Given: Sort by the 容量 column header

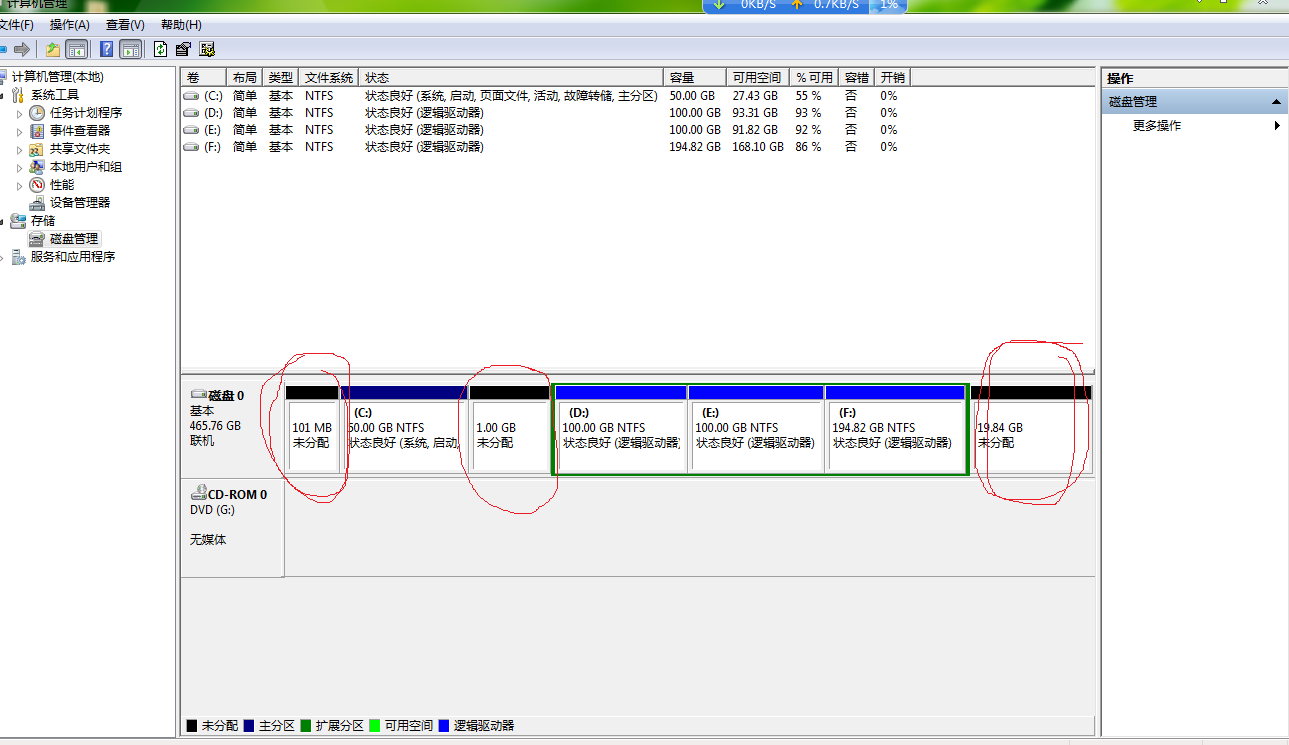Looking at the screenshot, I should pyautogui.click(x=694, y=77).
